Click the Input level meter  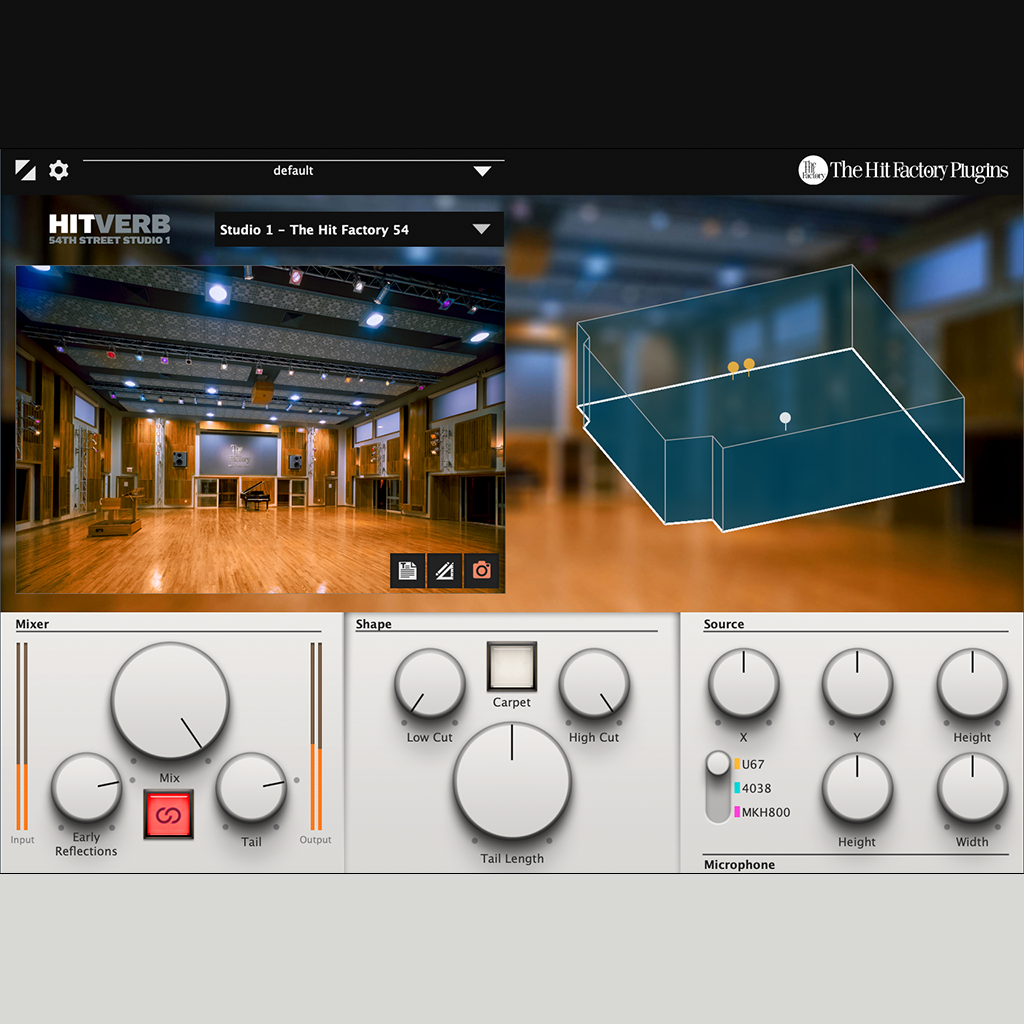pyautogui.click(x=22, y=736)
